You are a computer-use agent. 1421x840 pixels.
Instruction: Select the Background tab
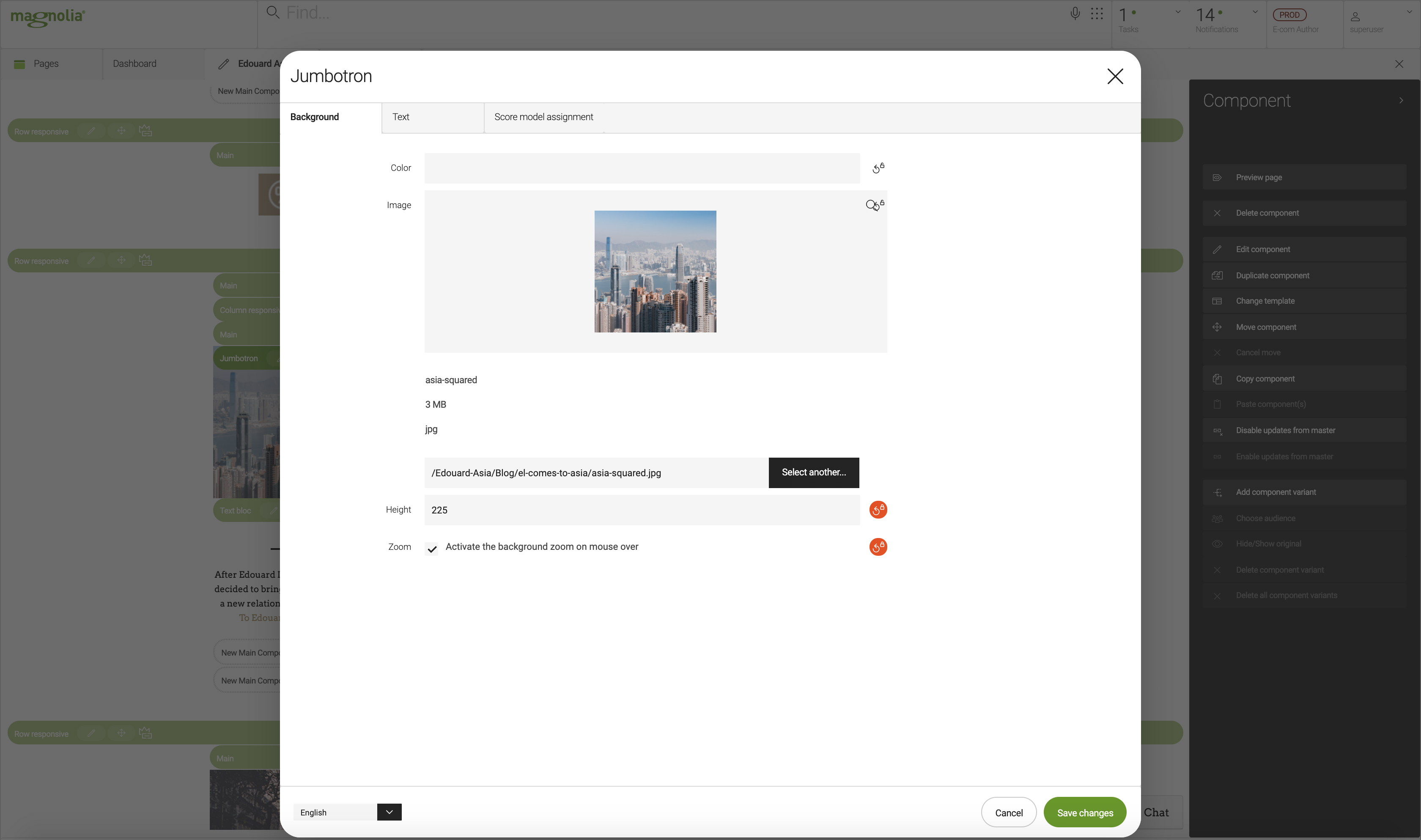pyautogui.click(x=314, y=117)
